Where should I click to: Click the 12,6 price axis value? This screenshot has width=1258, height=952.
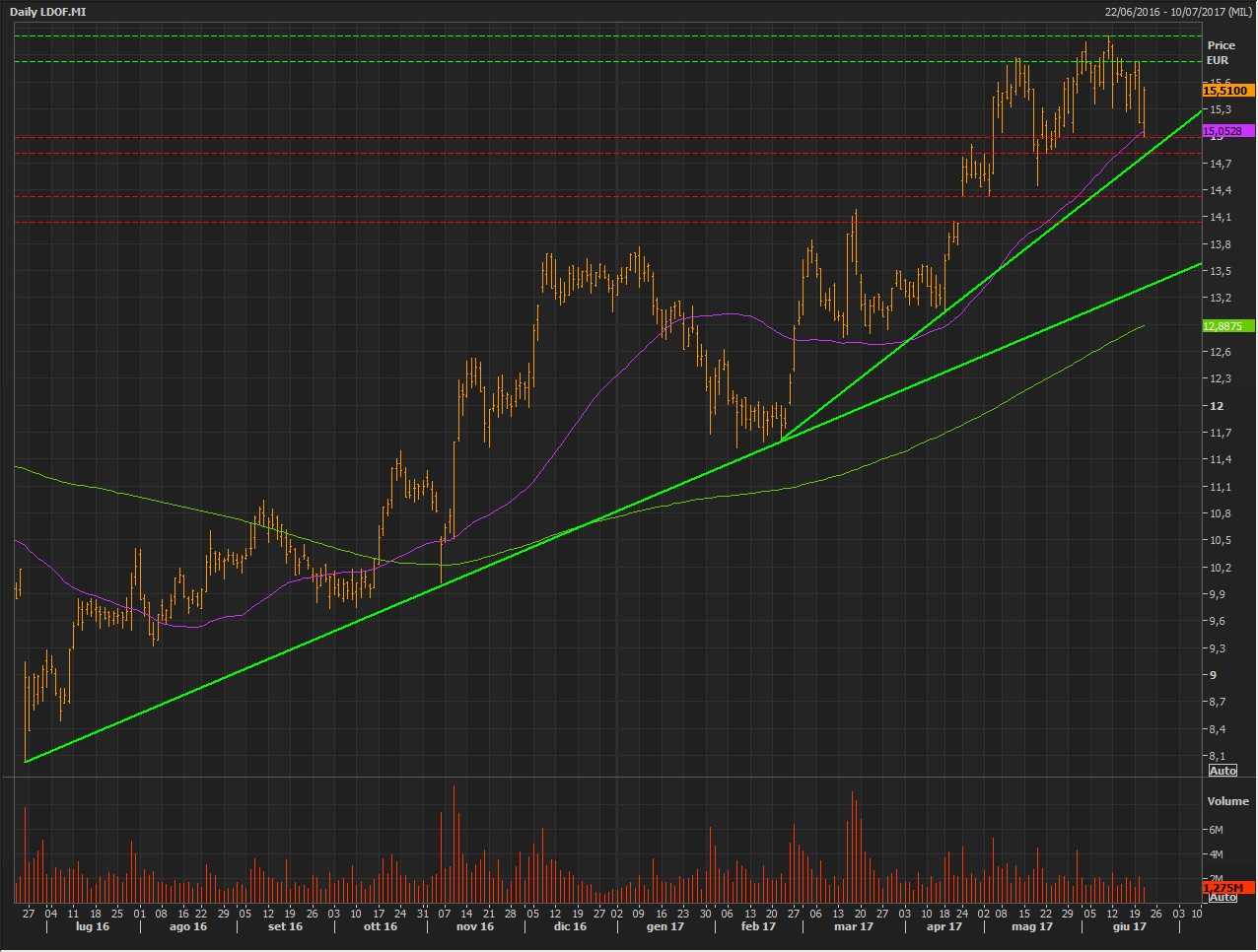click(x=1220, y=352)
